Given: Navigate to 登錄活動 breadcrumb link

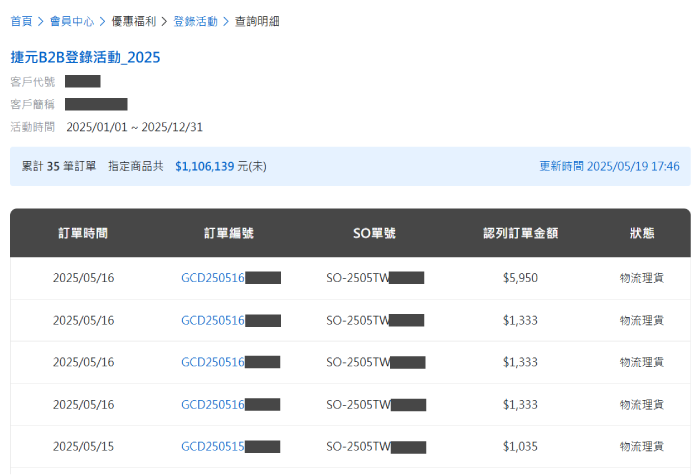Looking at the screenshot, I should tap(195, 20).
